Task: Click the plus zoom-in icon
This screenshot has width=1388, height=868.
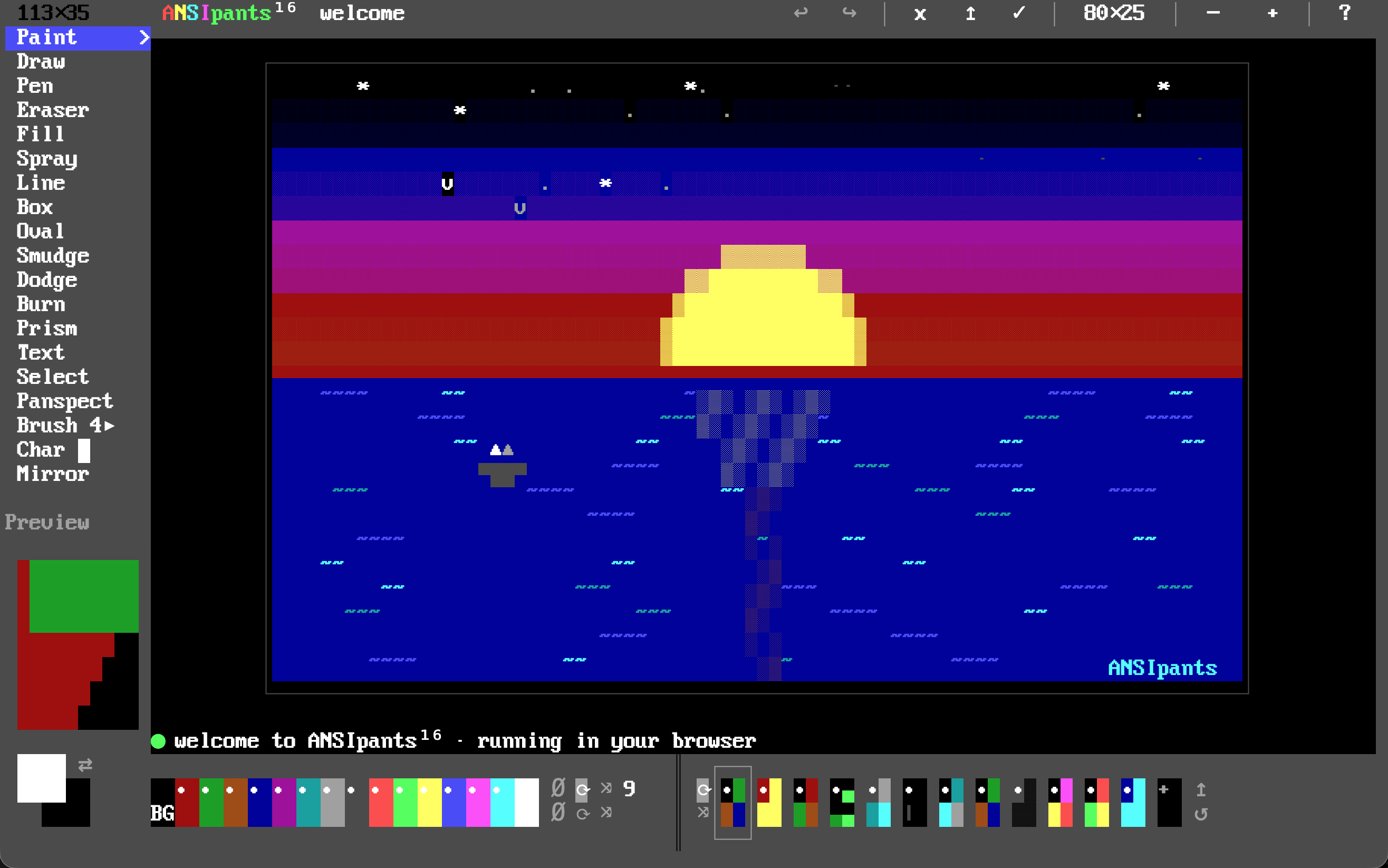Action: click(1273, 13)
